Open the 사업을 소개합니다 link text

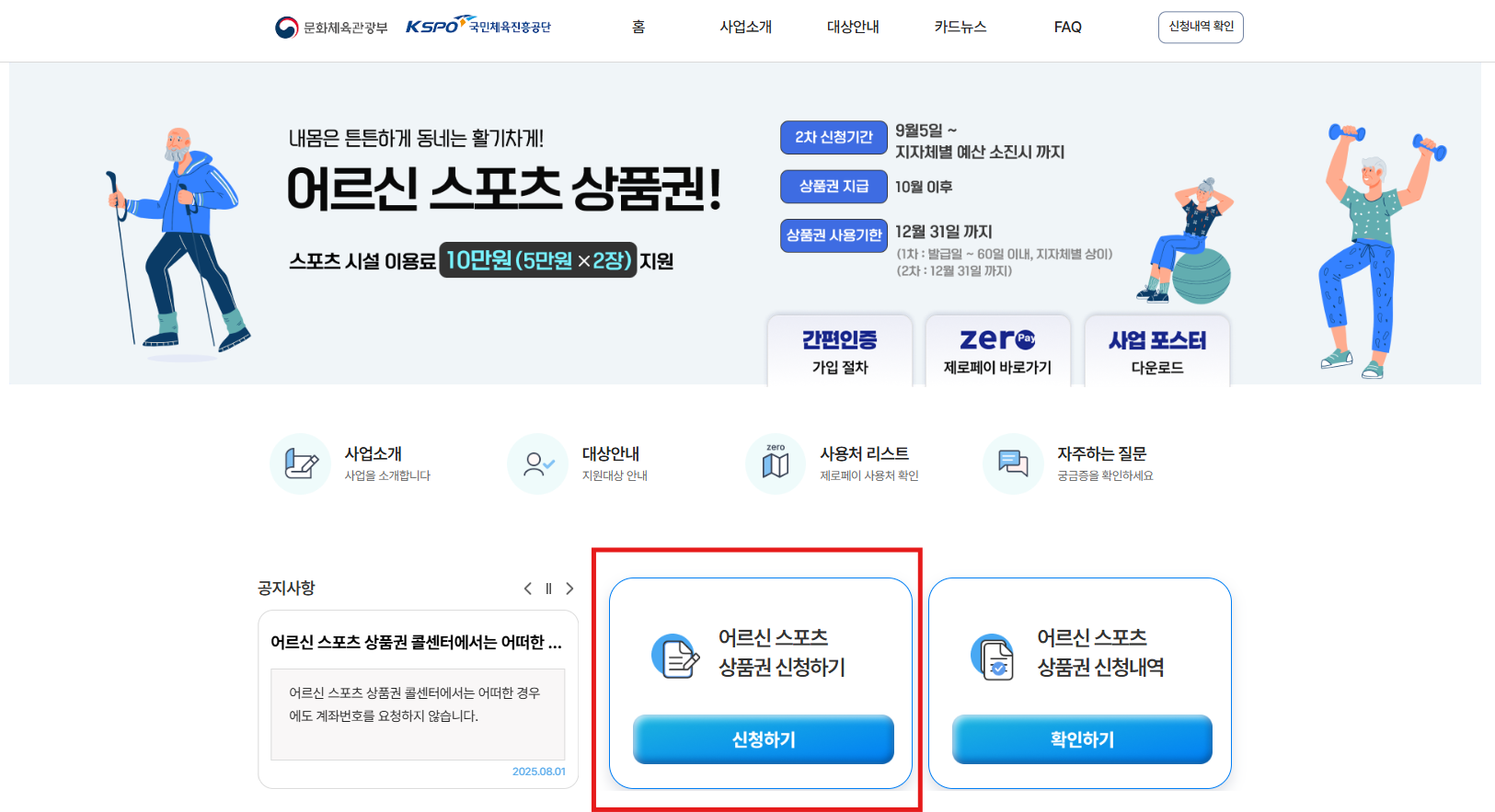tap(387, 475)
